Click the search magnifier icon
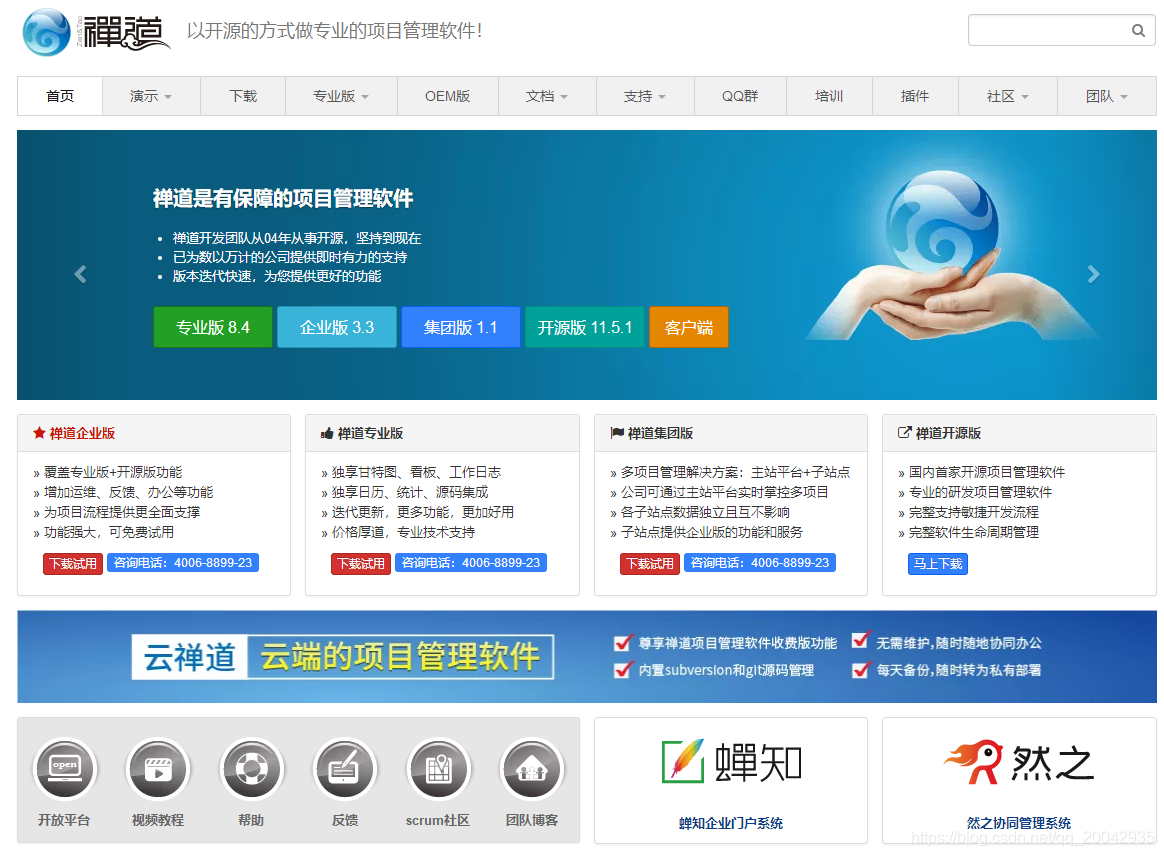The width and height of the screenshot is (1164, 856). 1137,30
